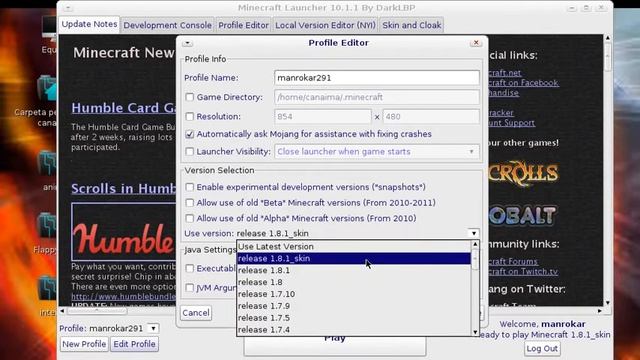Image resolution: width=640 pixels, height=360 pixels.
Task: Click the Play button
Action: click(335, 345)
